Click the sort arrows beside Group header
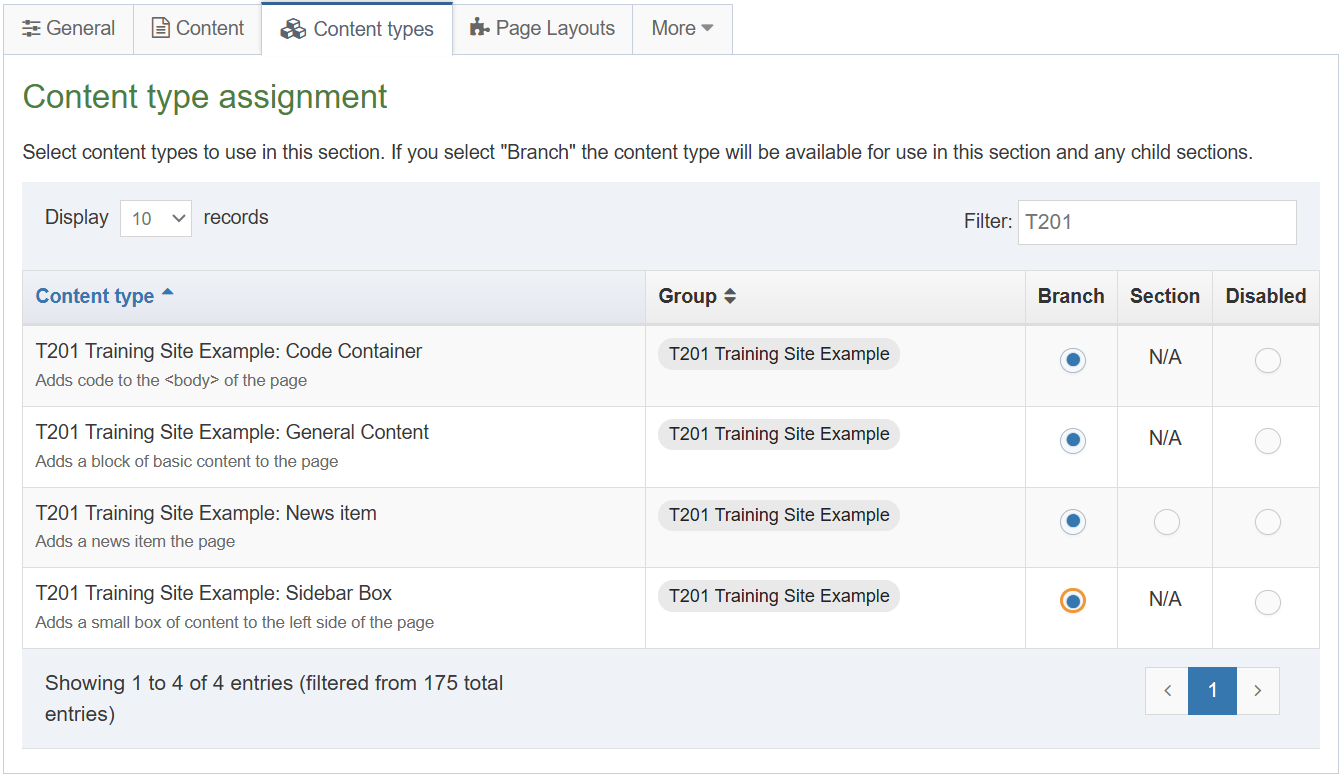1342x777 pixels. click(732, 296)
